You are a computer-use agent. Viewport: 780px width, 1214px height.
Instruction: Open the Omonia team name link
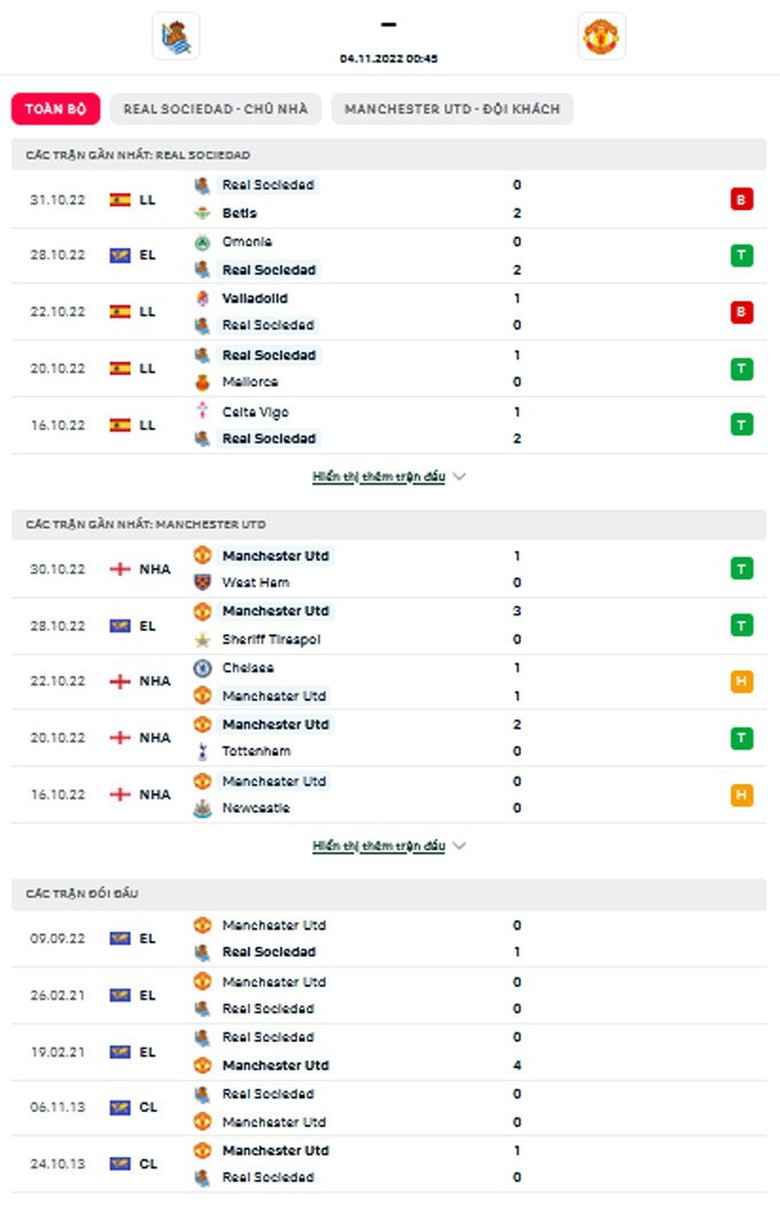247,242
